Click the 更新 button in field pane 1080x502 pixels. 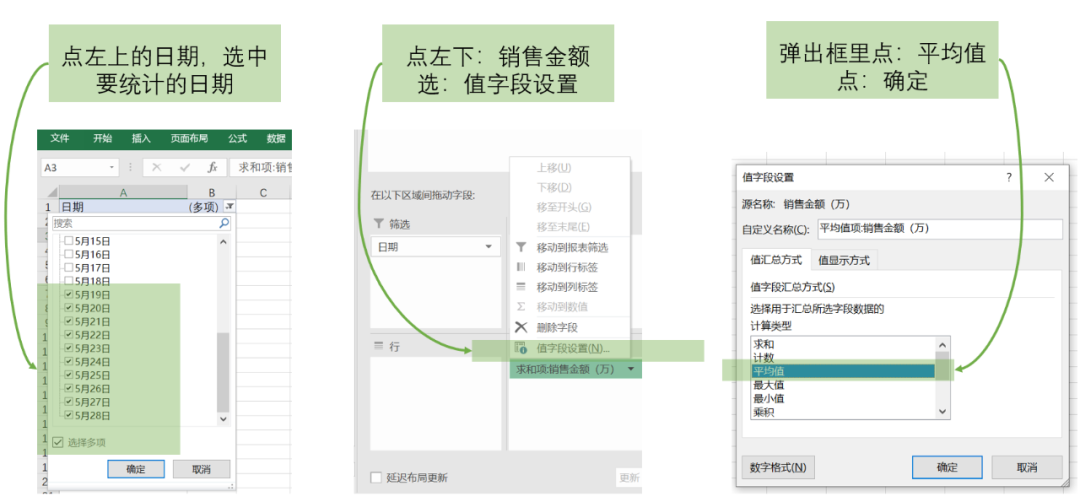tap(628, 477)
